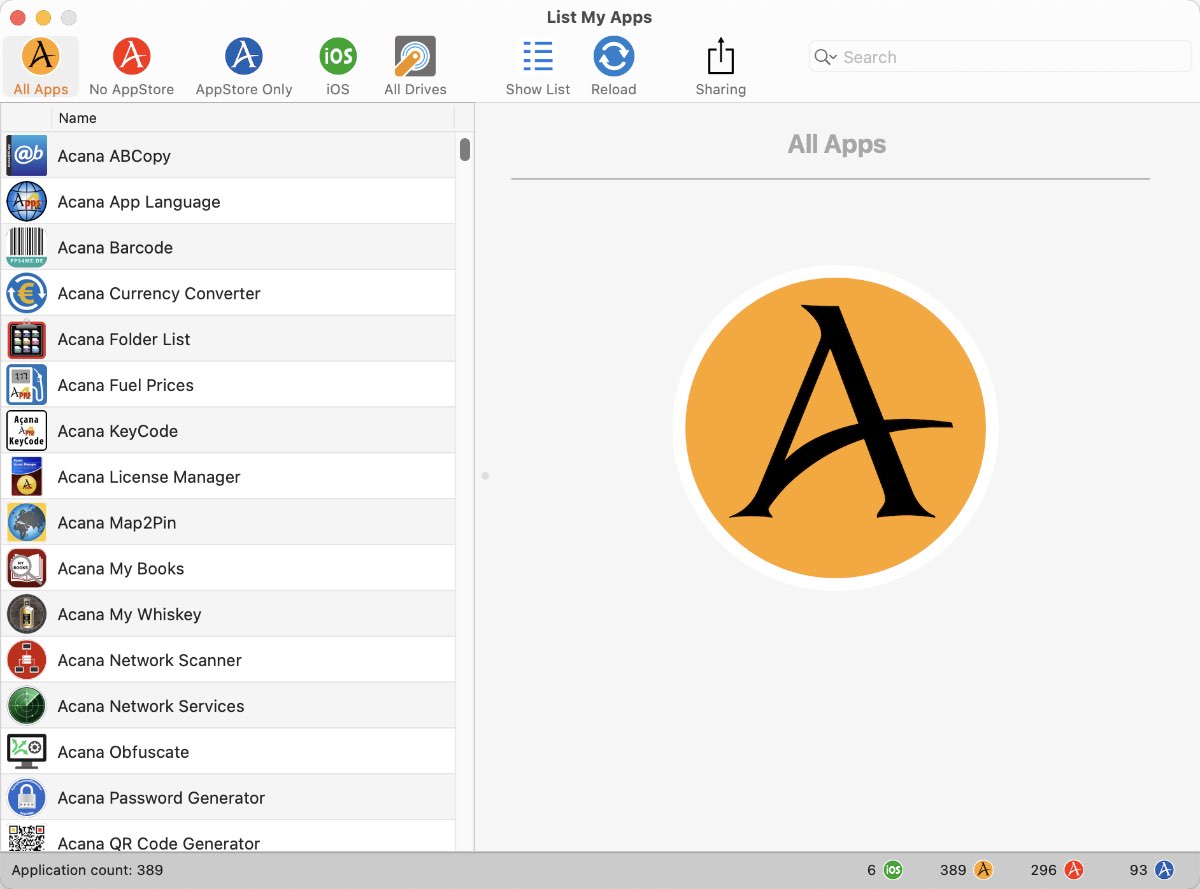This screenshot has width=1200, height=889.
Task: Click the orange All Apps status bar icon
Action: (983, 870)
